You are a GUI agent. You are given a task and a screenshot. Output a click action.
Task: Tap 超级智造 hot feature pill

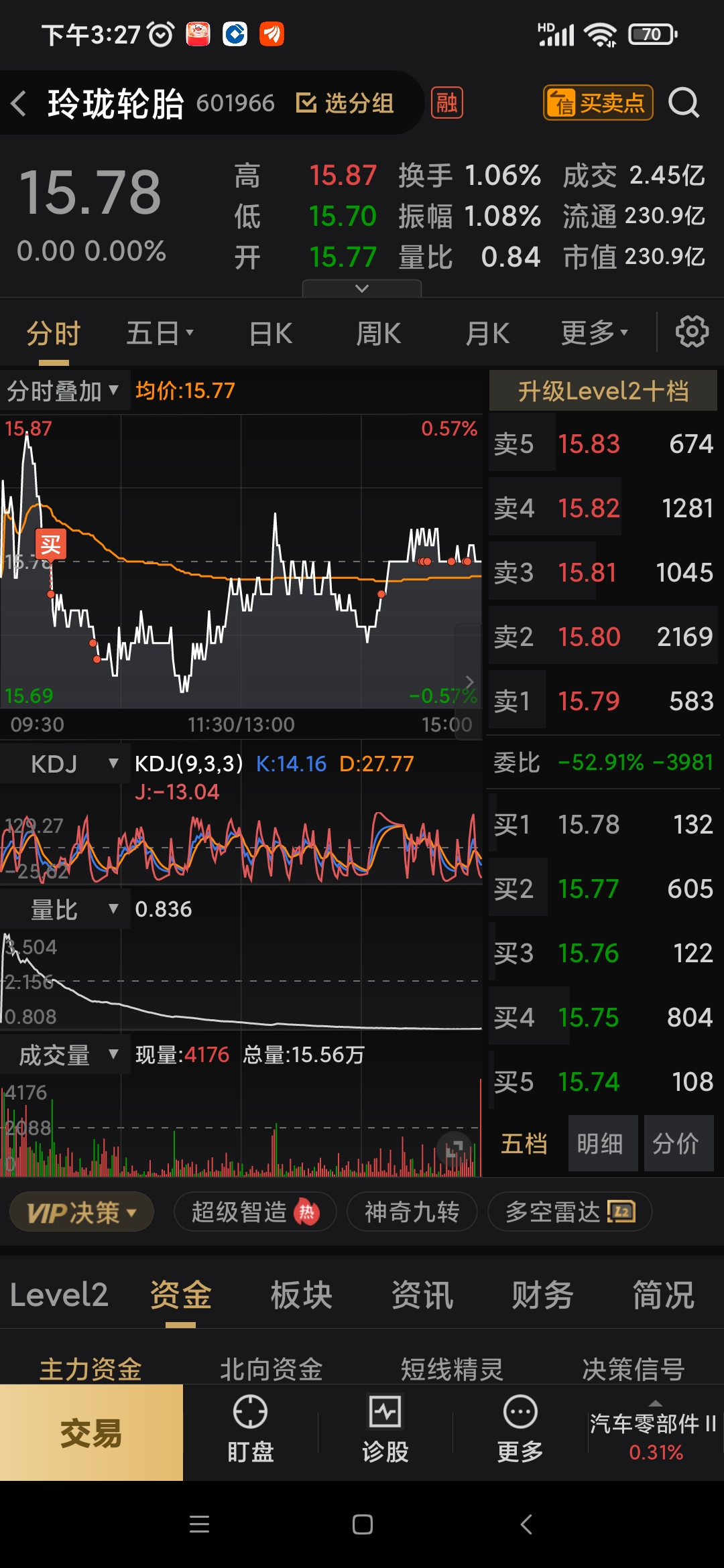[x=255, y=1212]
